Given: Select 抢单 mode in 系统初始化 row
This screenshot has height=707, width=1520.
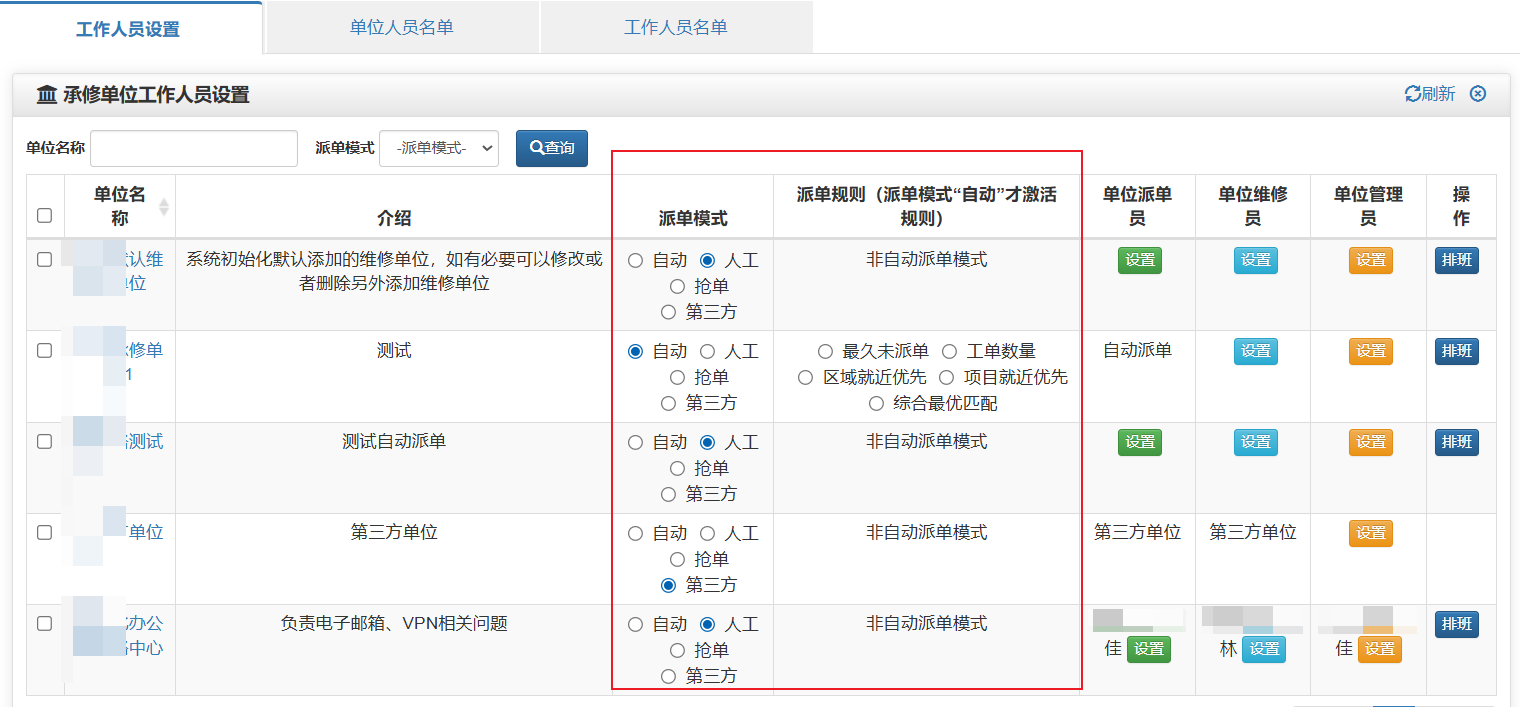Looking at the screenshot, I should point(677,286).
